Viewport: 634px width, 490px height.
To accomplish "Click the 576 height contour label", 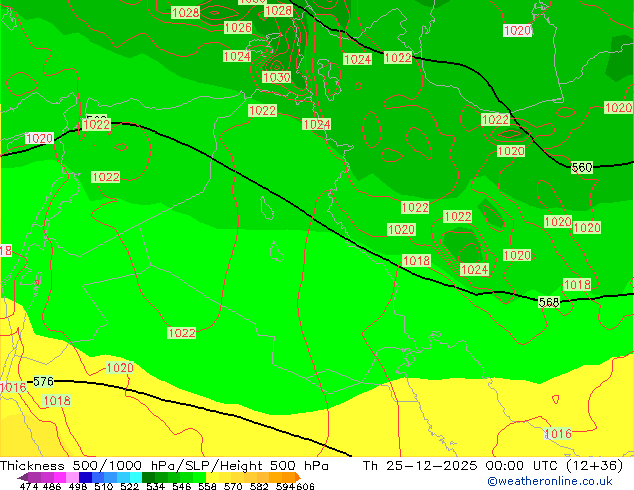I will click(43, 381).
